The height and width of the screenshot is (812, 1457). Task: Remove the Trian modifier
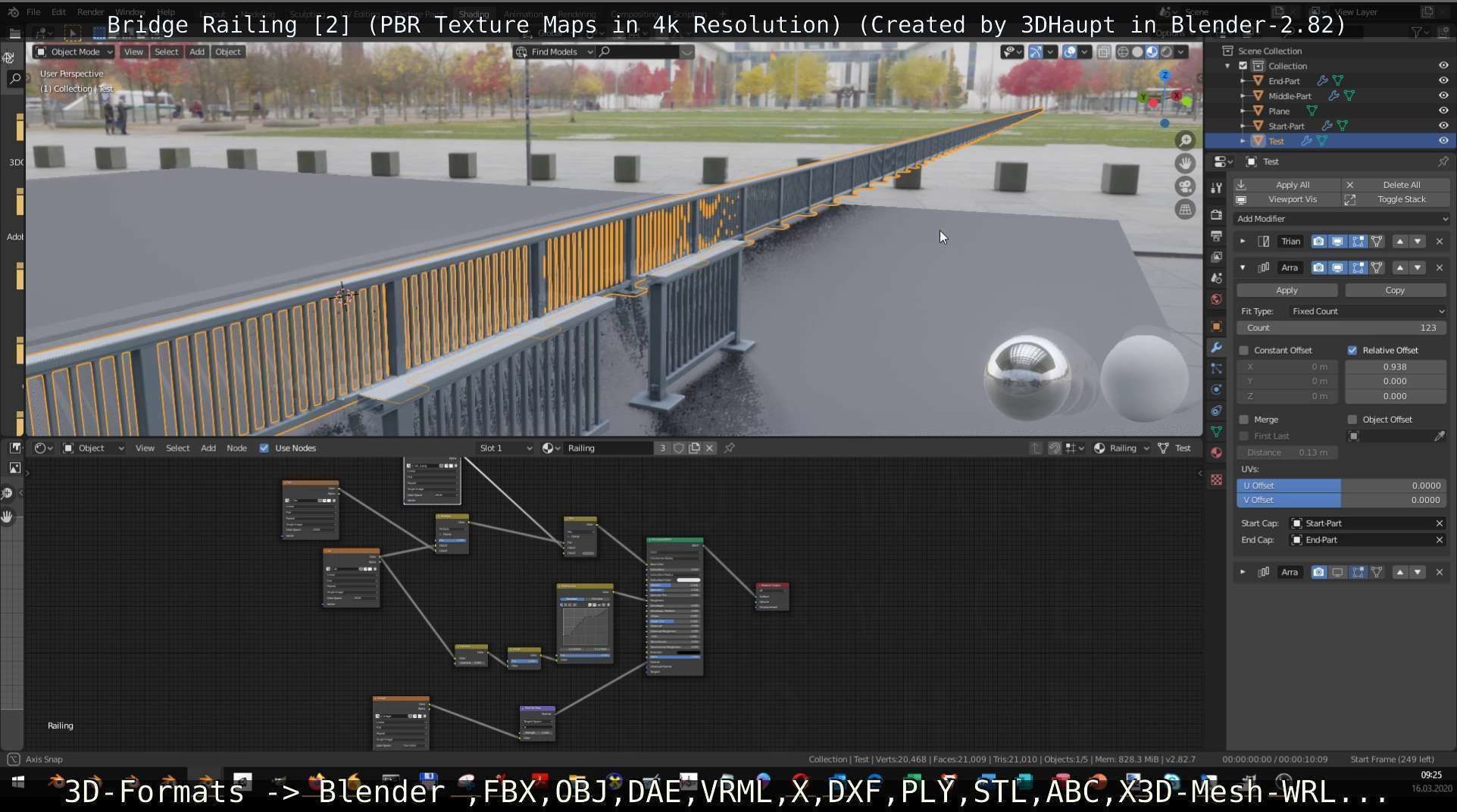tap(1440, 242)
